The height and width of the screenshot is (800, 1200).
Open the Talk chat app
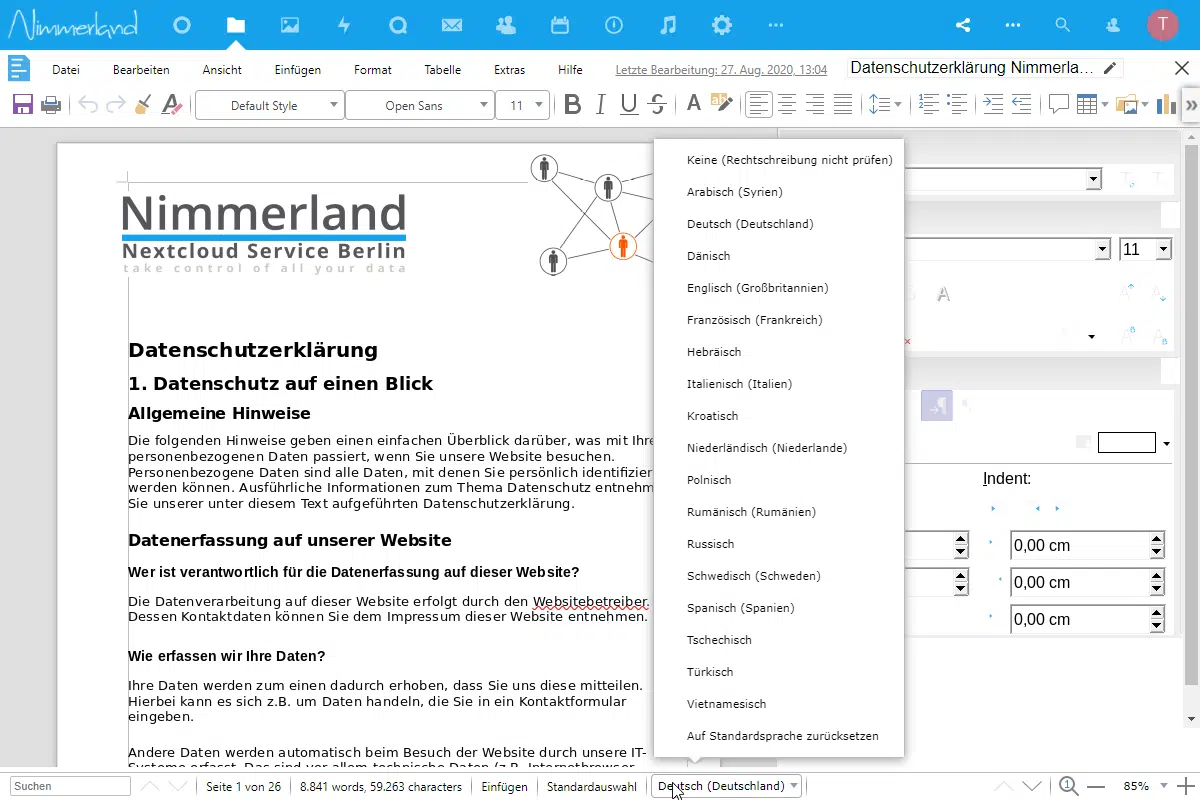click(x=398, y=25)
